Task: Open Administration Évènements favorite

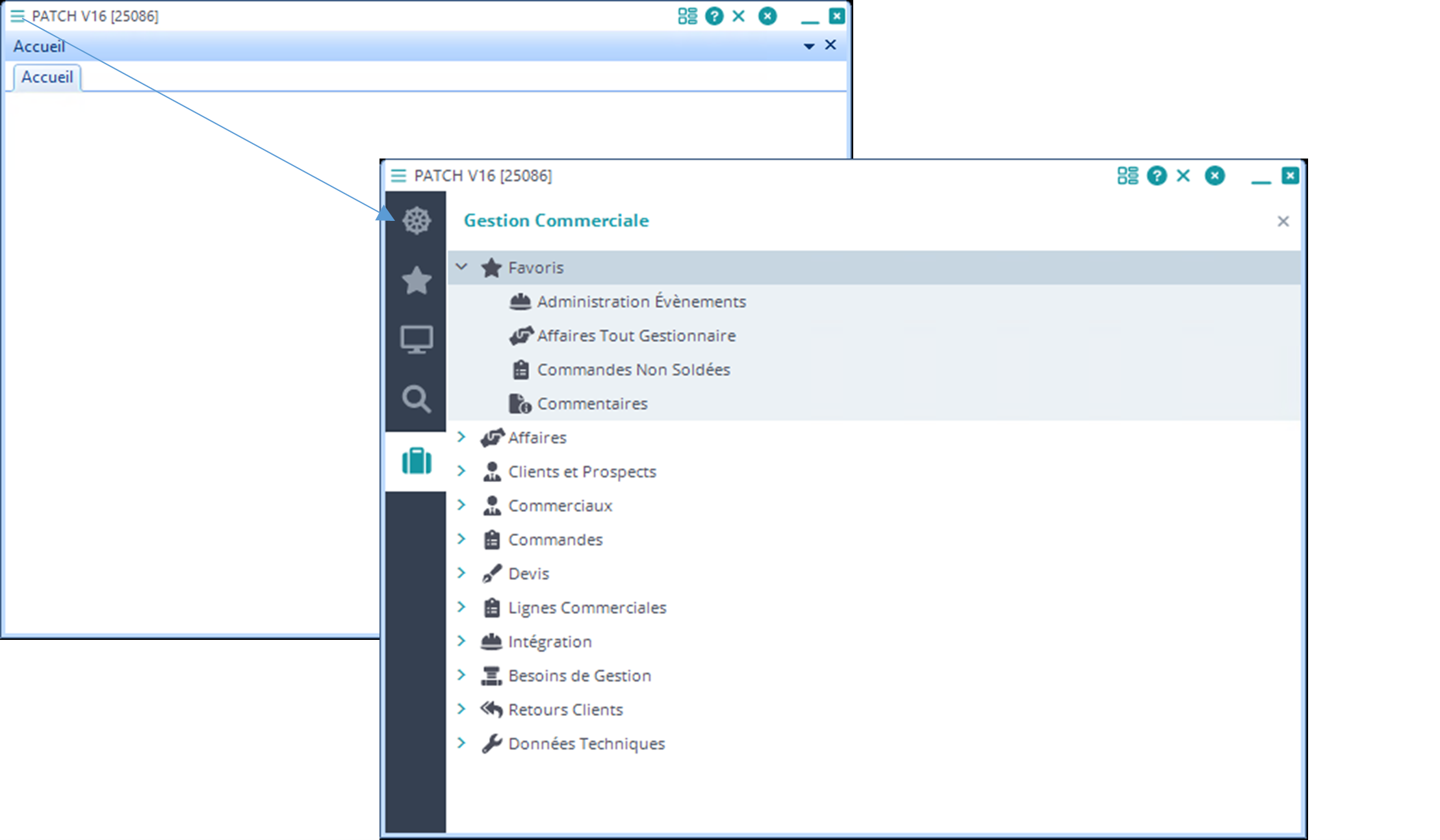Action: pyautogui.click(x=641, y=301)
